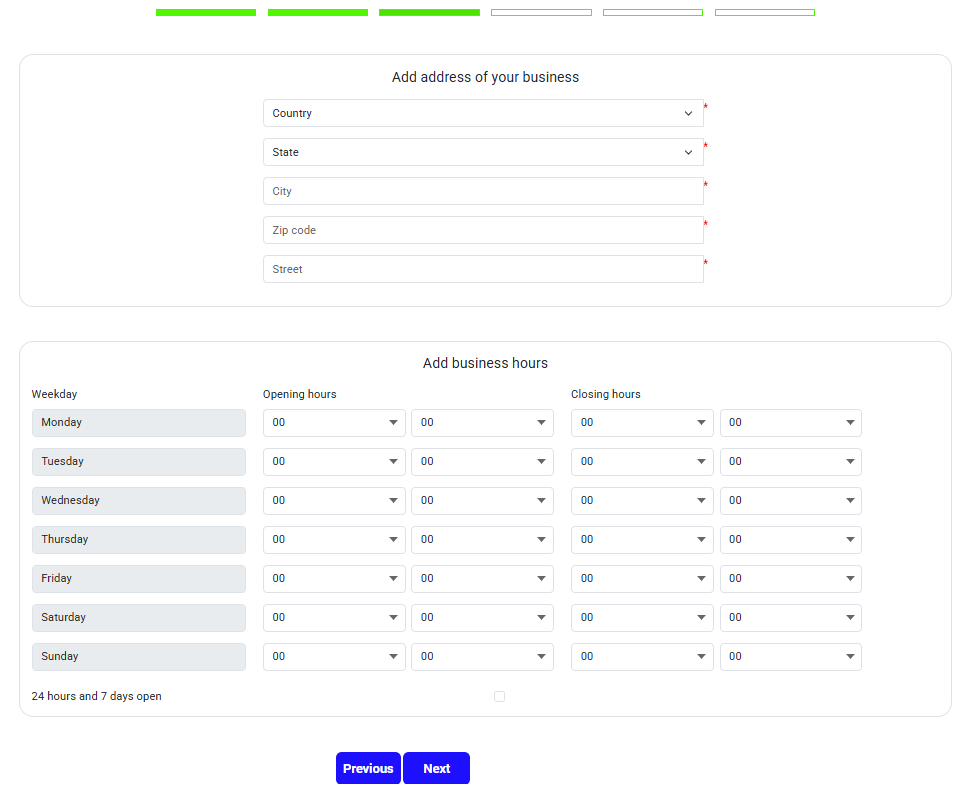
Task: Click the Previous button
Action: pos(368,768)
